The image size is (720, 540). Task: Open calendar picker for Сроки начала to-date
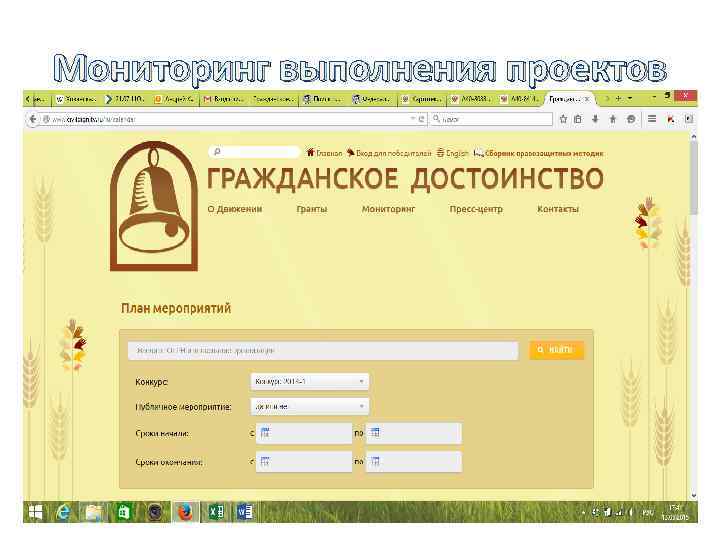(x=375, y=432)
